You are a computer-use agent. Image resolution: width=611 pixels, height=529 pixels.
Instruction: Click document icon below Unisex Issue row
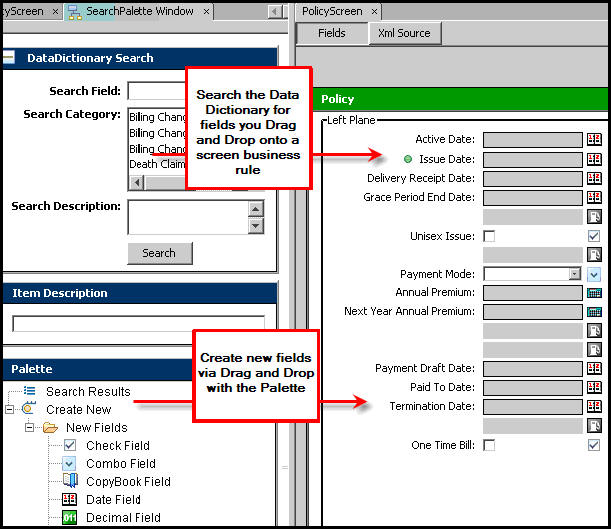point(594,255)
